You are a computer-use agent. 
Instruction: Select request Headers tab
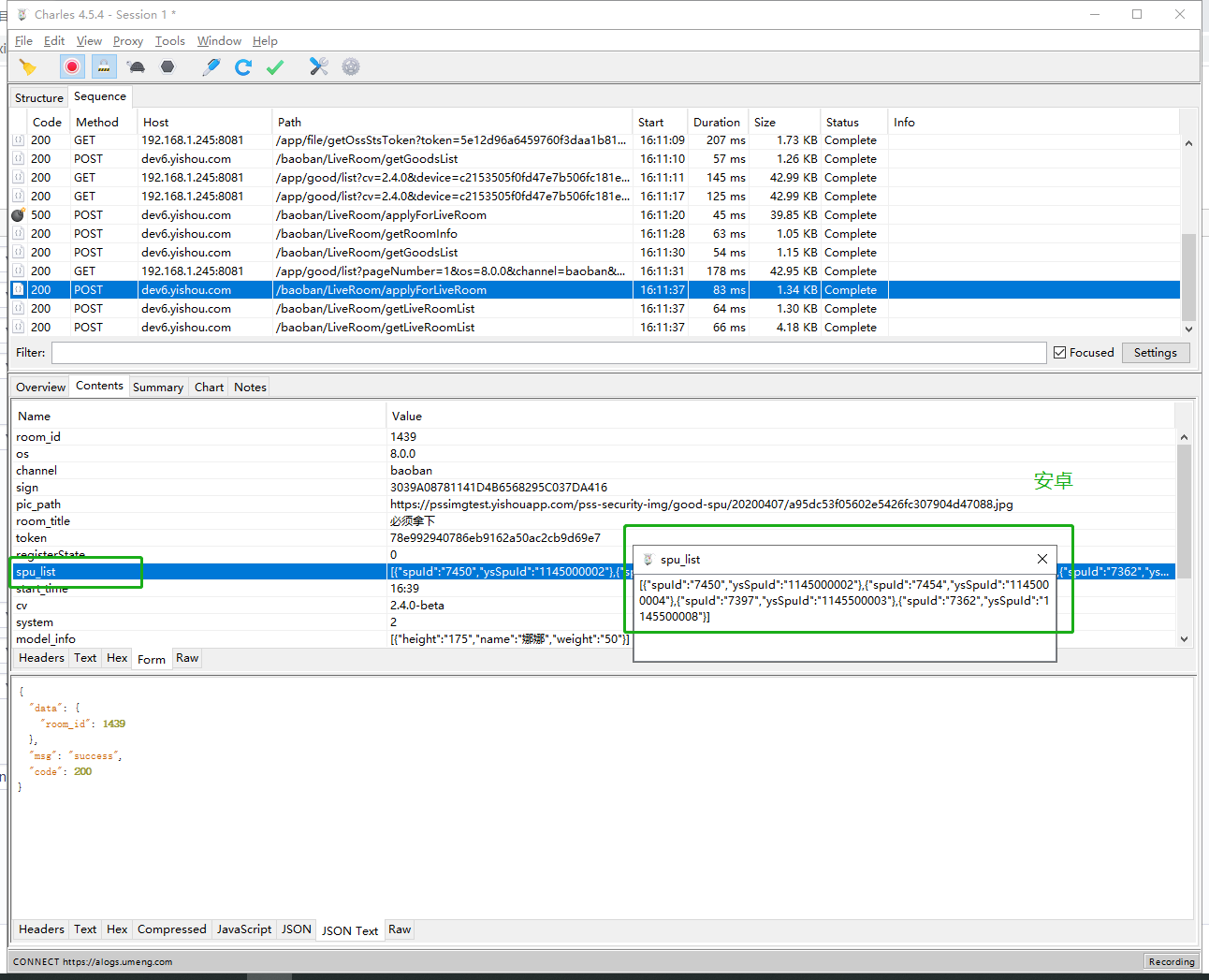click(x=41, y=658)
